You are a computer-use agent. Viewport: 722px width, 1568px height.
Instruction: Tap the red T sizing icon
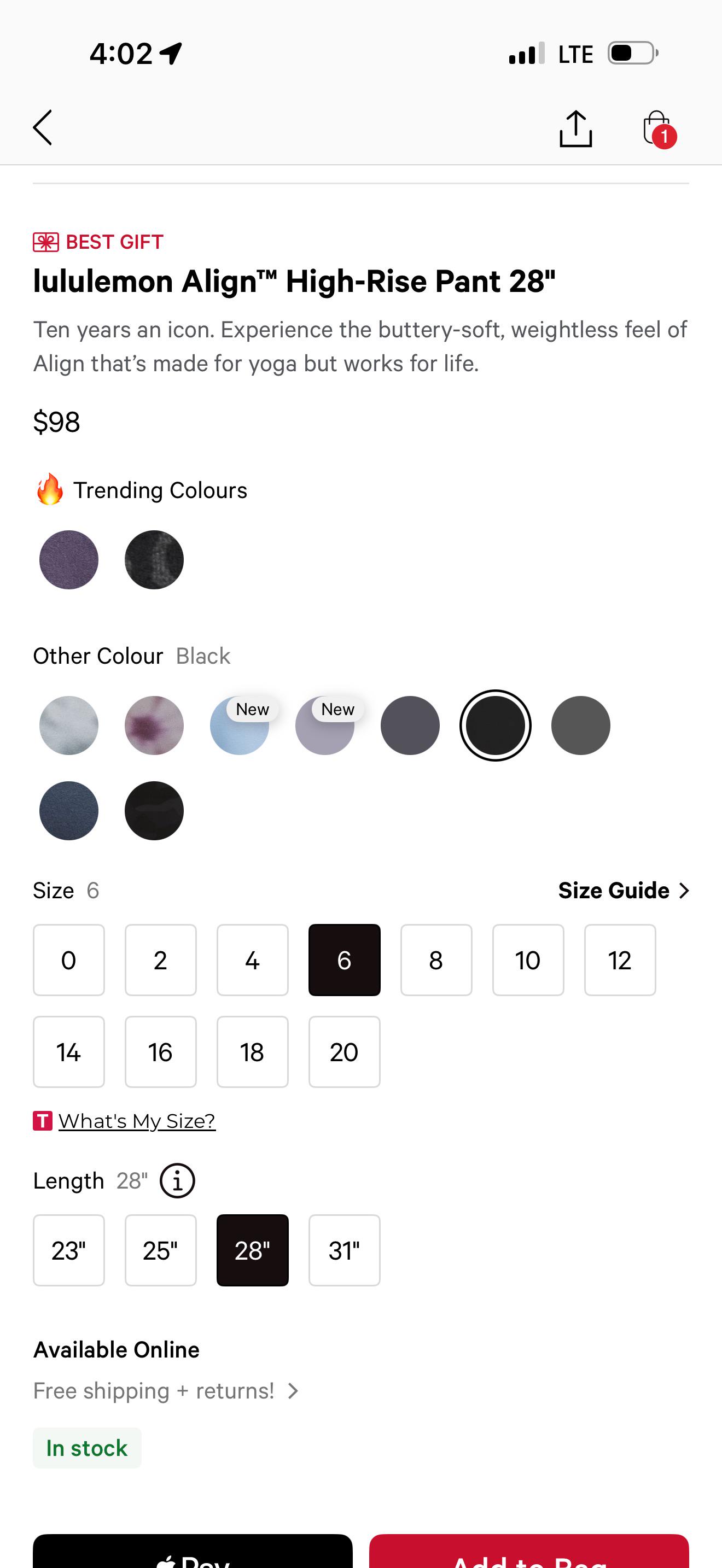[43, 1121]
